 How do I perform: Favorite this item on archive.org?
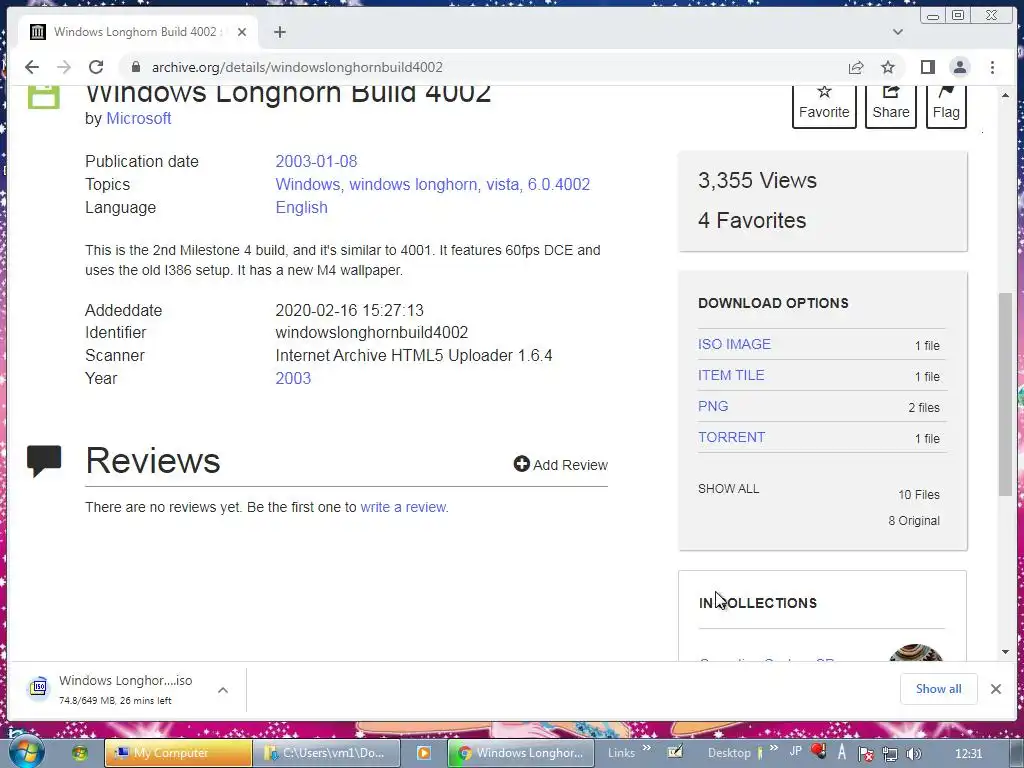pos(824,104)
